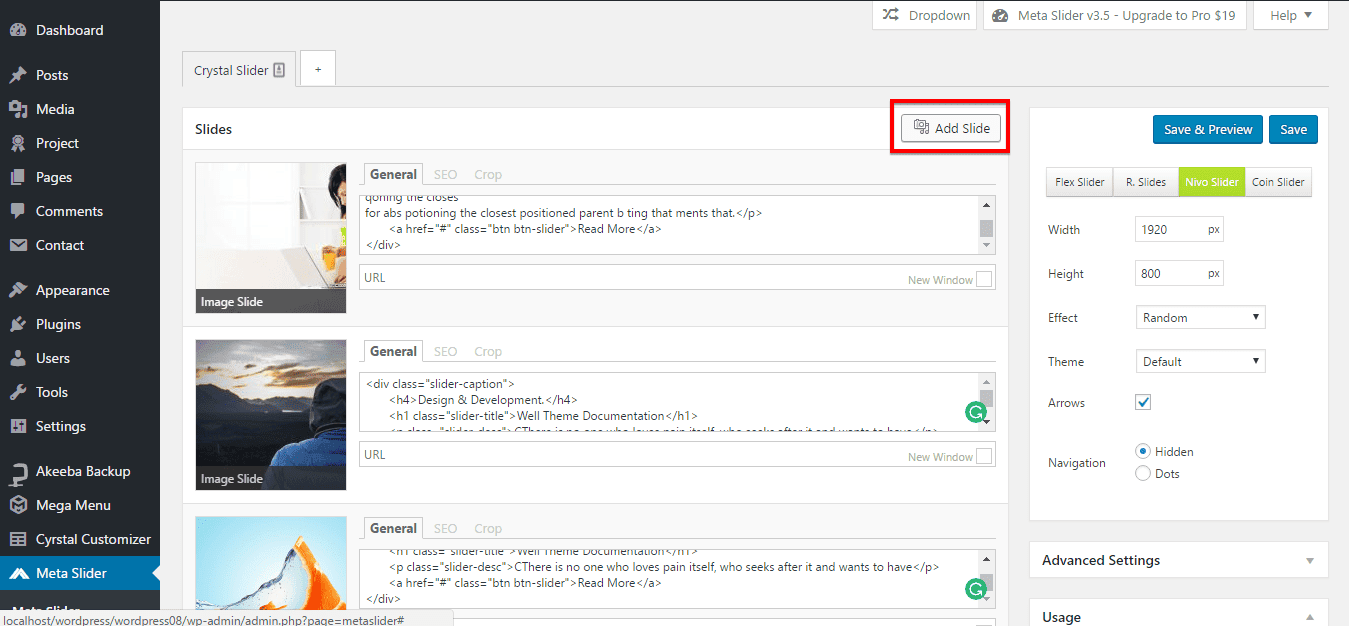This screenshot has height=626, width=1349.
Task: Click the first slide caption scrollbar
Action: 986,225
